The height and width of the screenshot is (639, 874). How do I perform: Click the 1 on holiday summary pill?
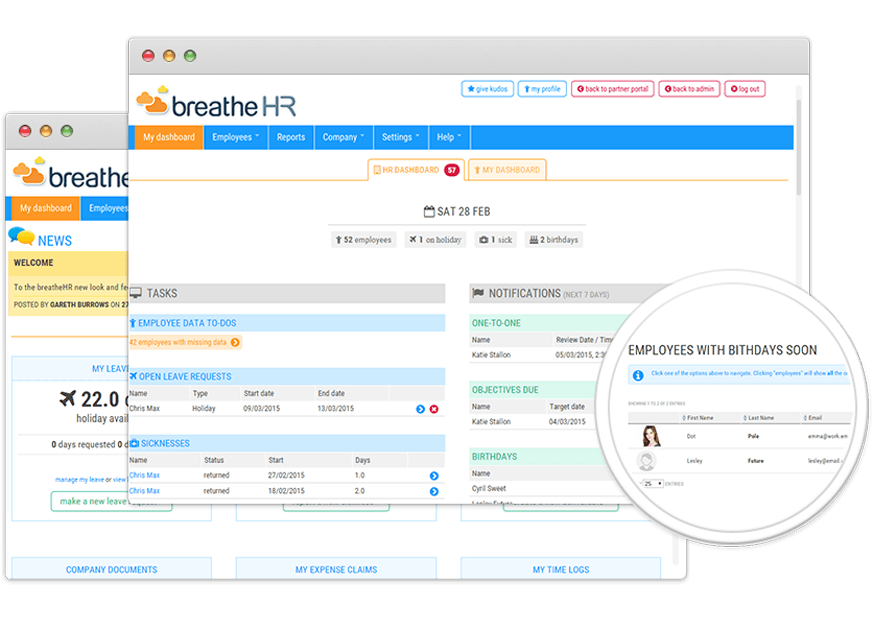click(x=435, y=240)
